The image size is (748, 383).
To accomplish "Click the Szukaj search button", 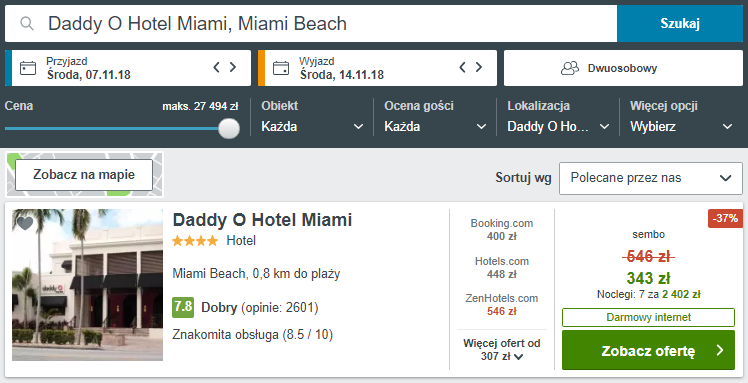I will pos(680,23).
